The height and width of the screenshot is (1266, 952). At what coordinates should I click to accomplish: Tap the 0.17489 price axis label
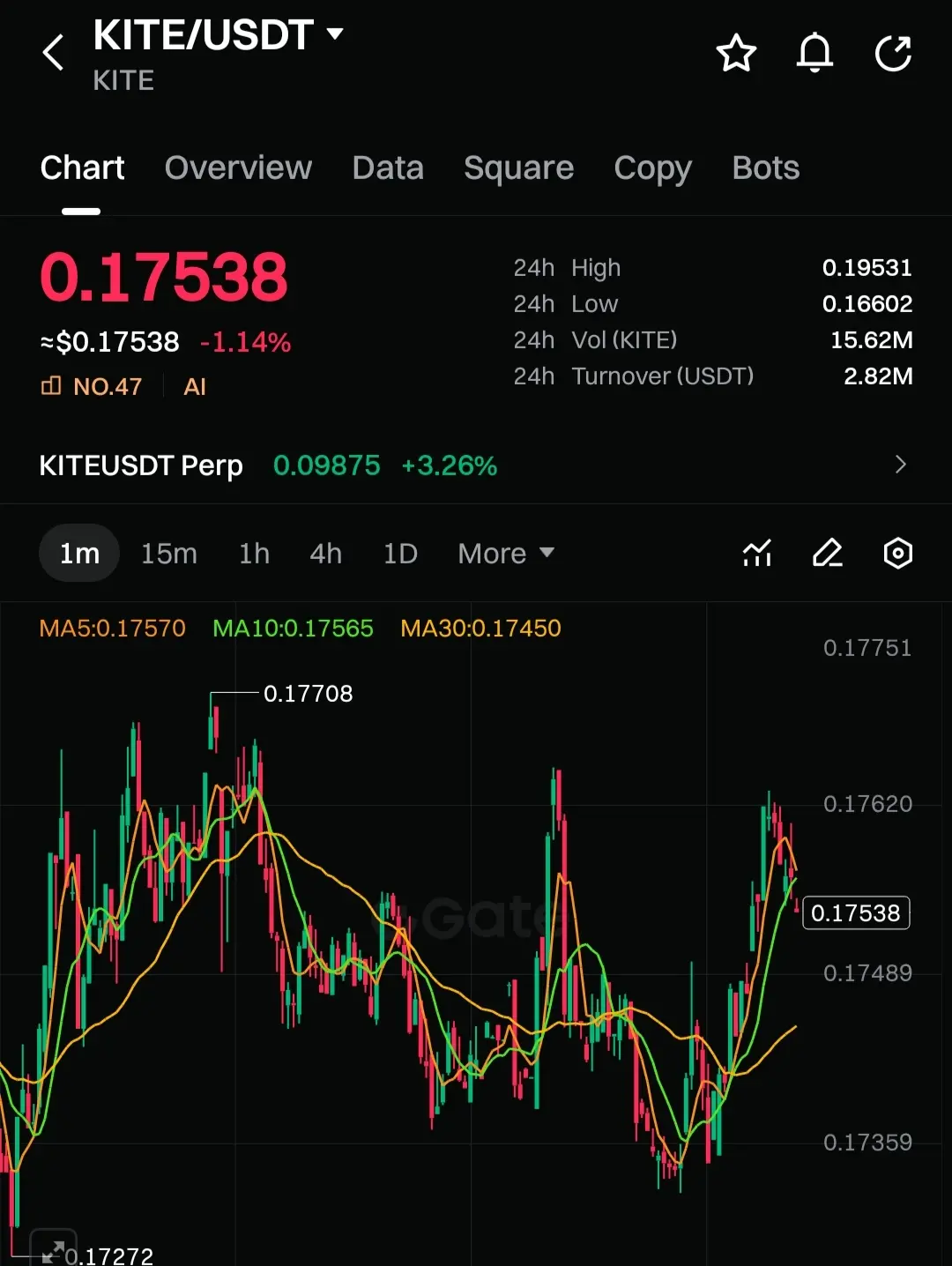[867, 973]
